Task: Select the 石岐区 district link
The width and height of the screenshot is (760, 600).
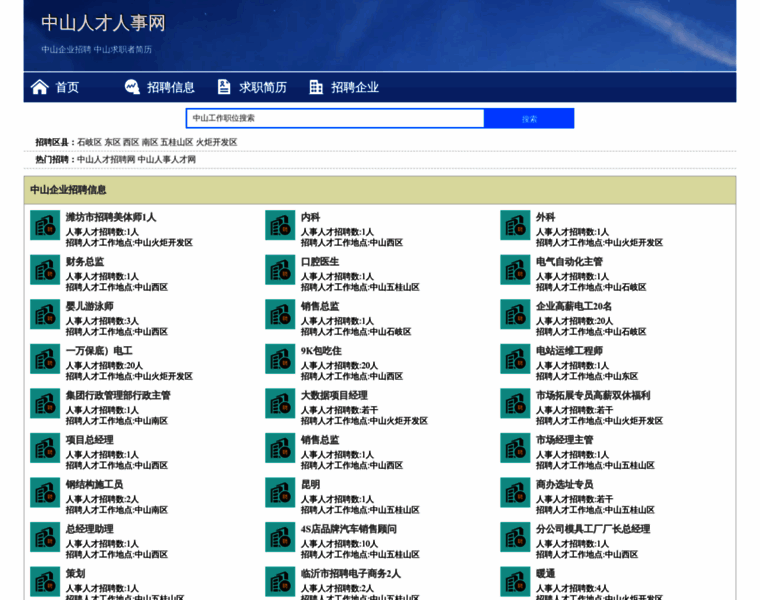Action: coord(89,142)
